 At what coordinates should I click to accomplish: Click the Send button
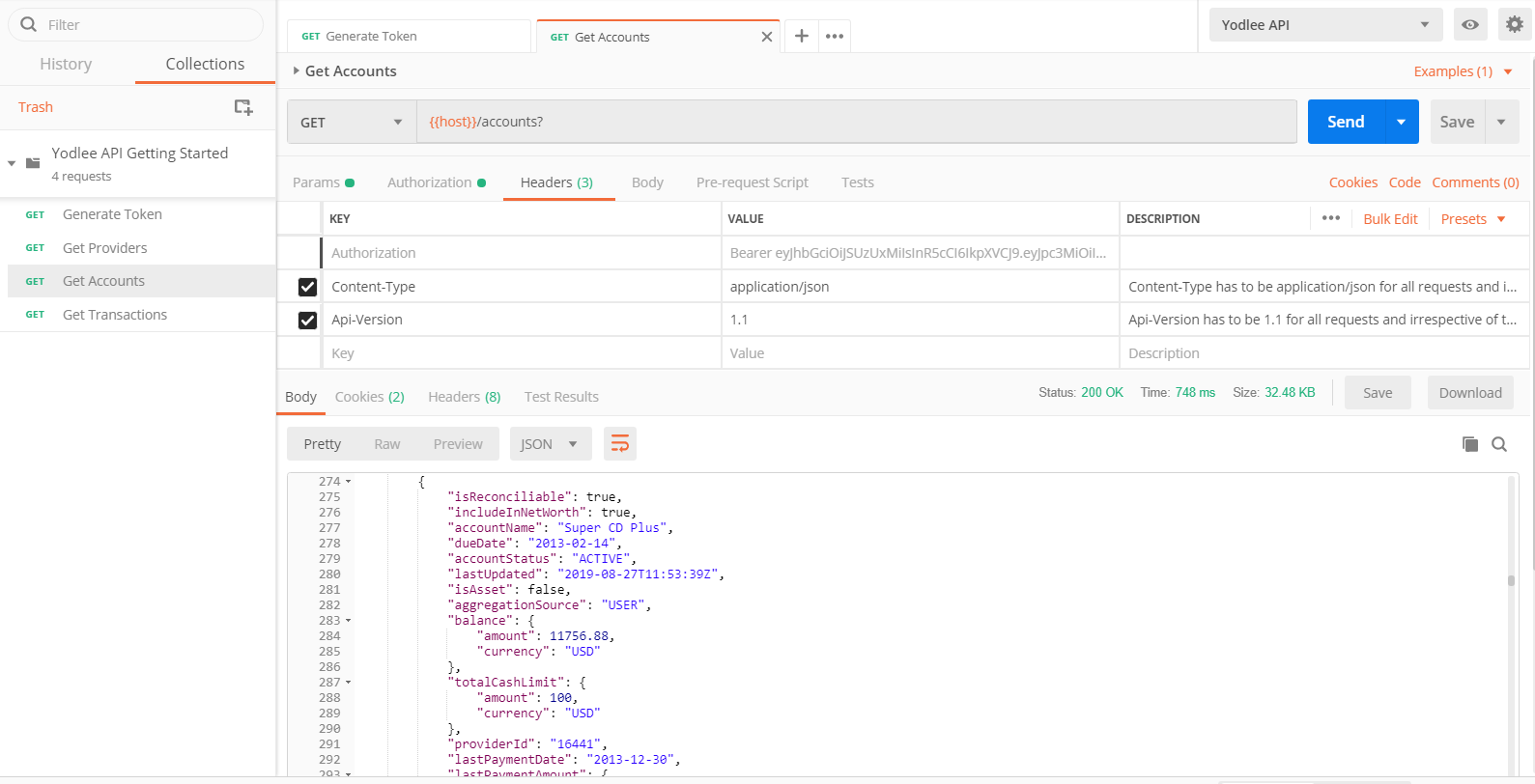click(1346, 122)
